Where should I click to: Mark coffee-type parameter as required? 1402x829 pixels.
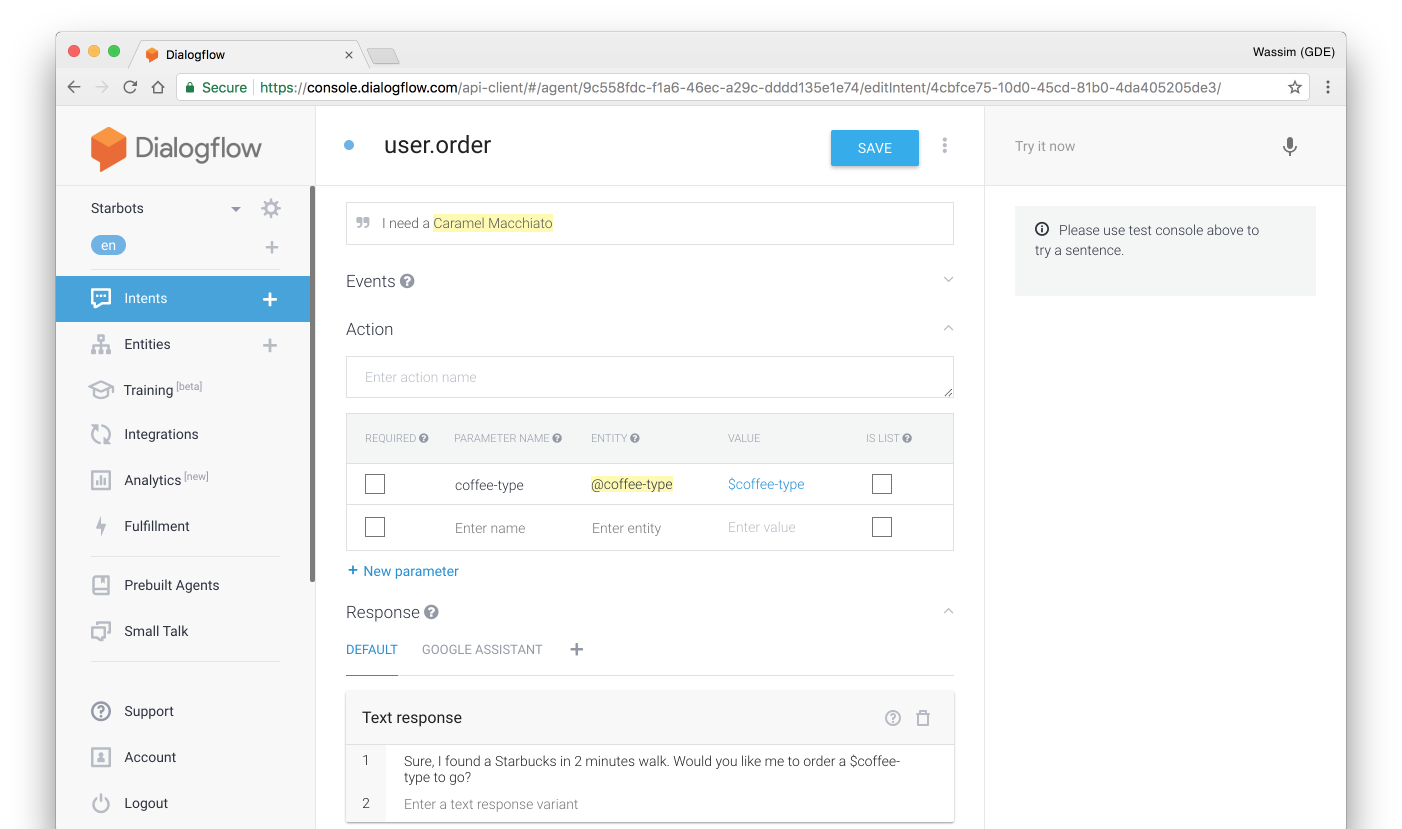click(375, 484)
